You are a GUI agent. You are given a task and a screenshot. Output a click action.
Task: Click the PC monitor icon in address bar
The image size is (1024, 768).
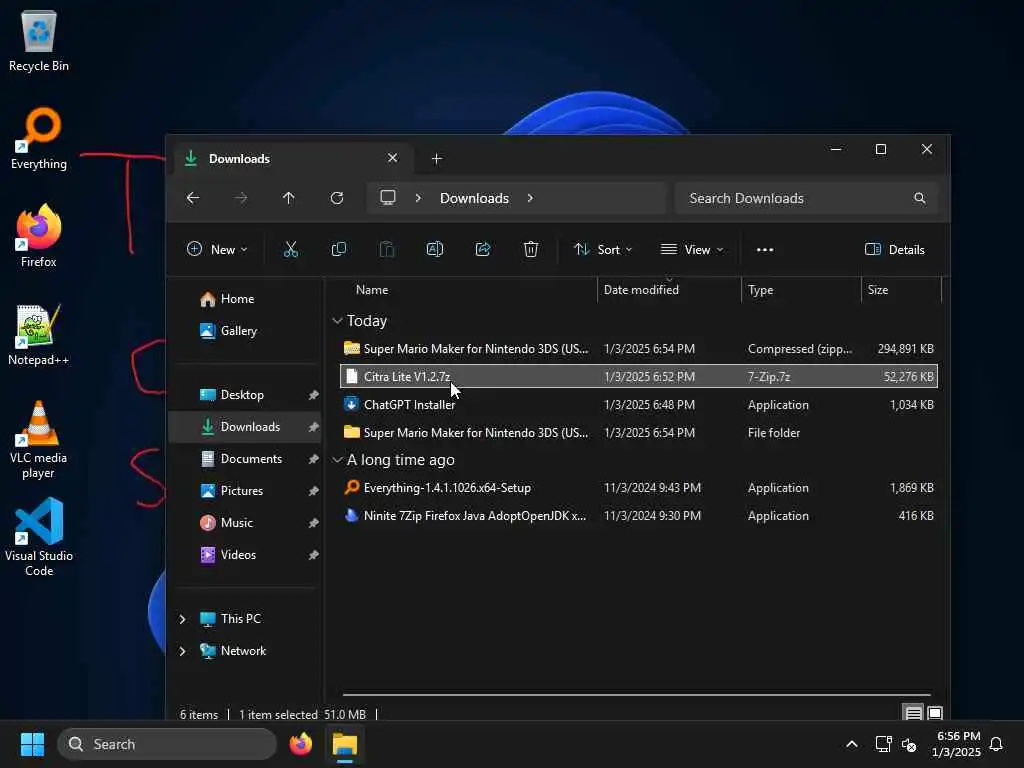coord(388,197)
